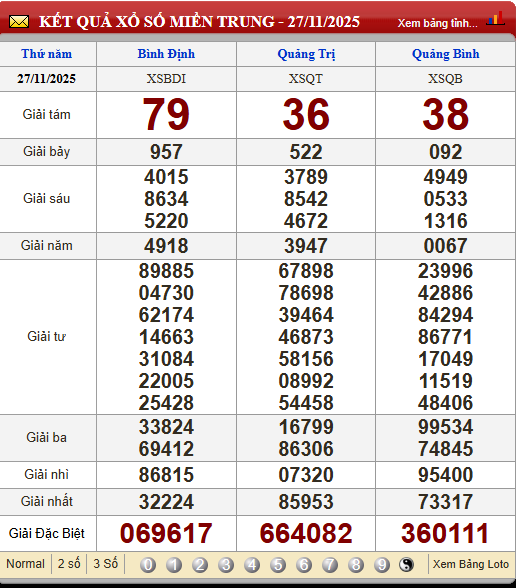Click Giải bảy number 957
The width and height of the screenshot is (518, 588).
(166, 152)
